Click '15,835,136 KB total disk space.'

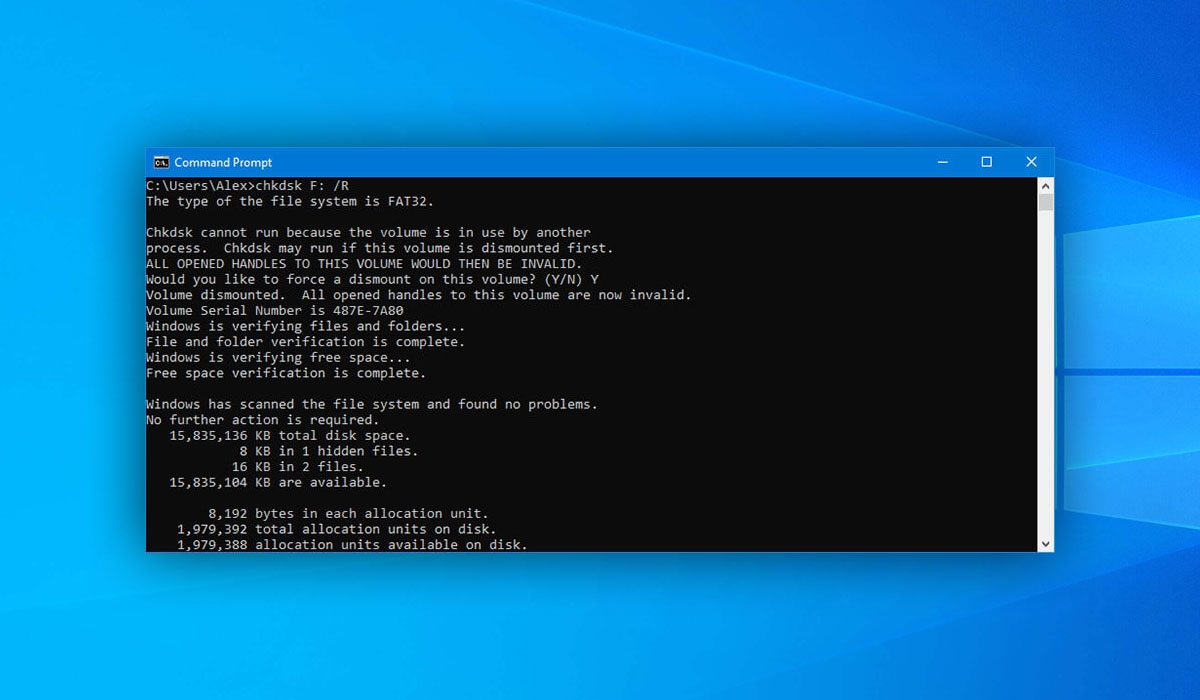pos(290,435)
